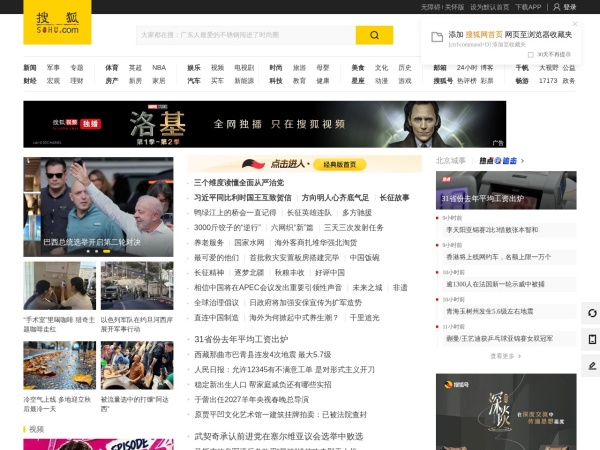Open the 千帆 link in navigation
Viewport: 600px width, 450px height.
tap(522, 68)
